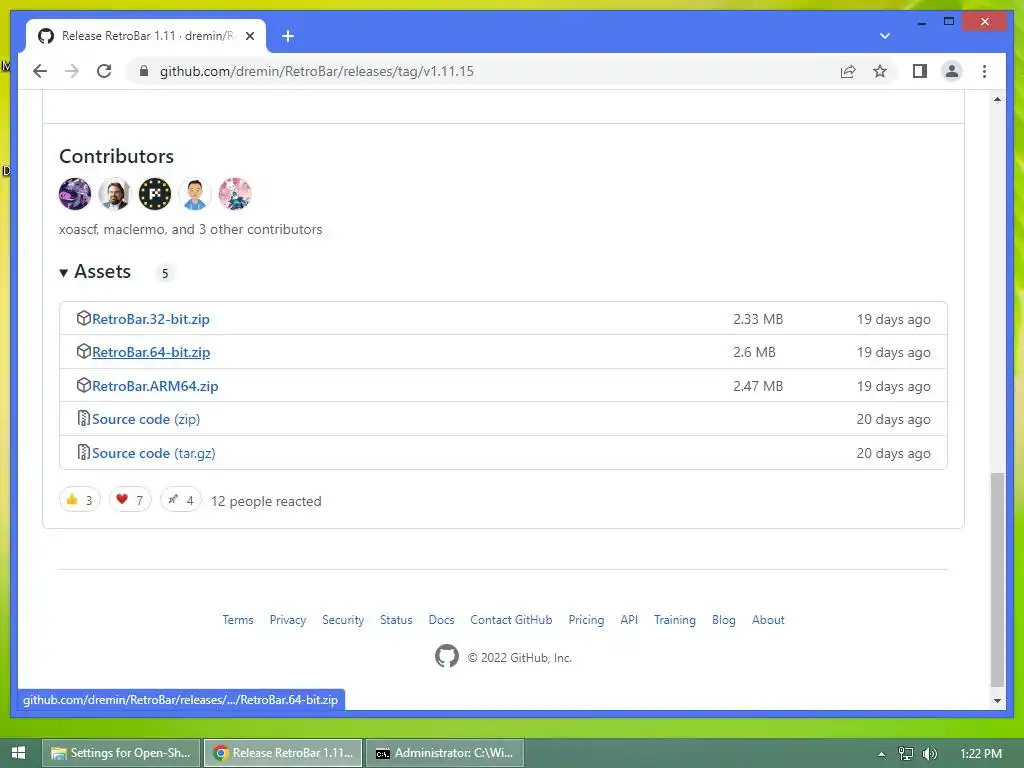Viewport: 1024px width, 768px height.
Task: Click package icon beside RetroBar.ARM64.zip
Action: (x=84, y=385)
